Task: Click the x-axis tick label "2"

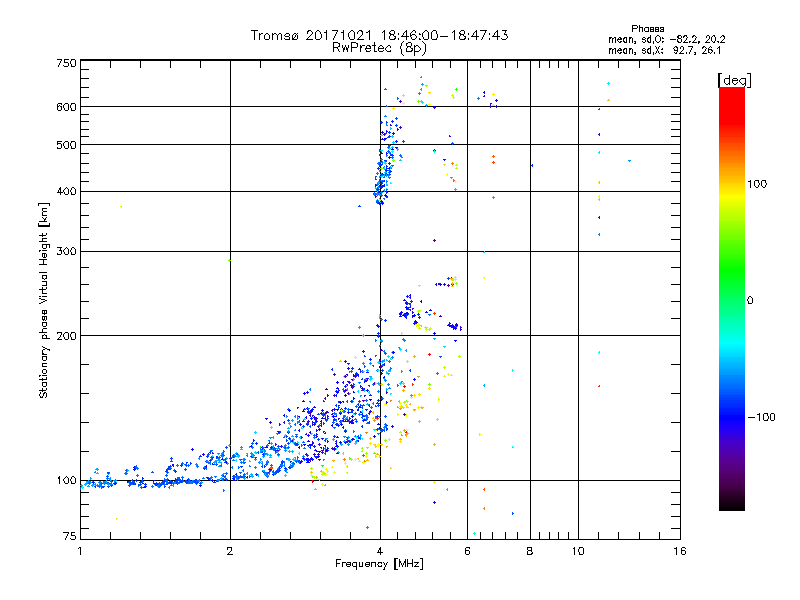Action: coord(230,551)
